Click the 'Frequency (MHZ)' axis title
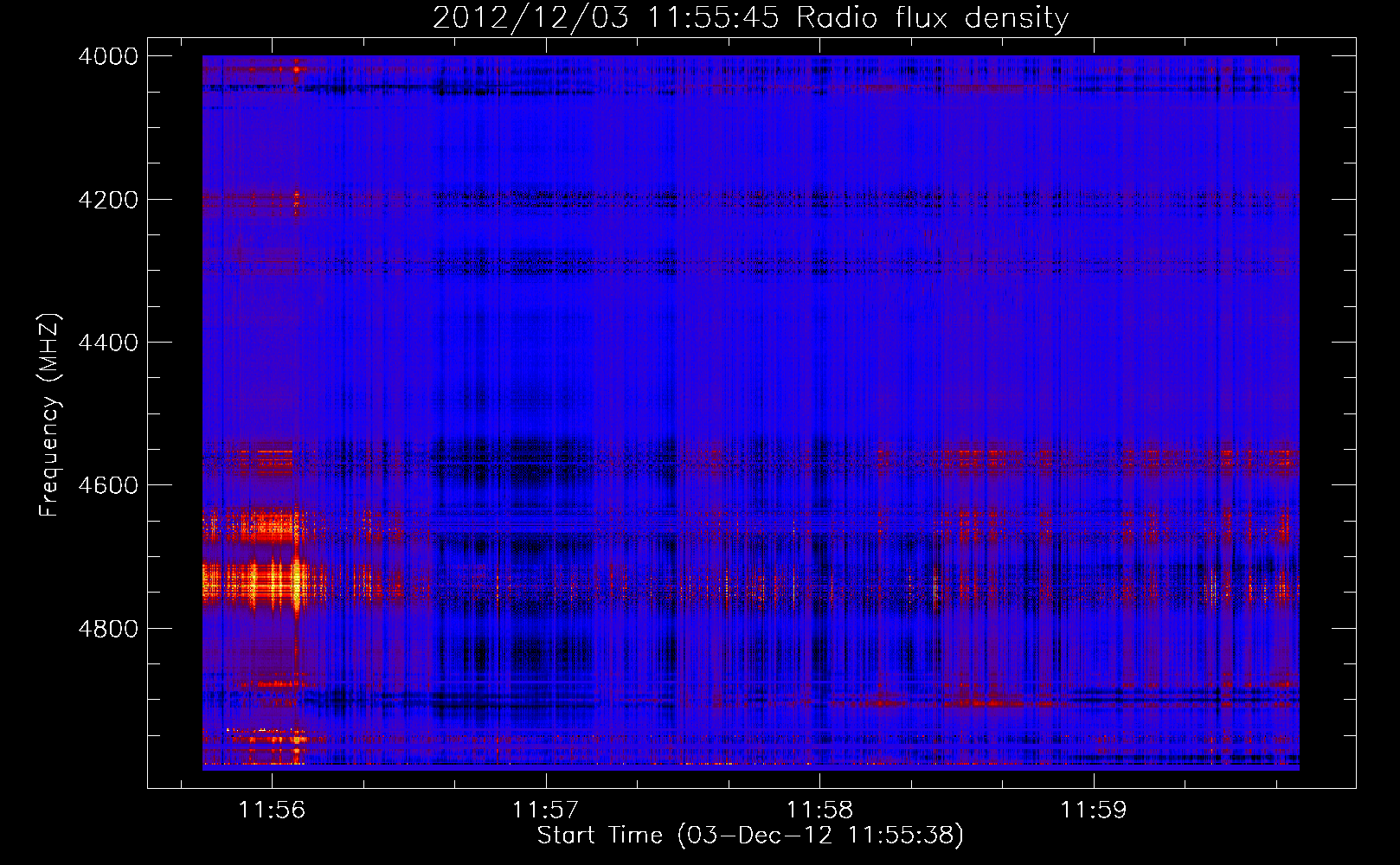The height and width of the screenshot is (865, 1400). click(50, 415)
